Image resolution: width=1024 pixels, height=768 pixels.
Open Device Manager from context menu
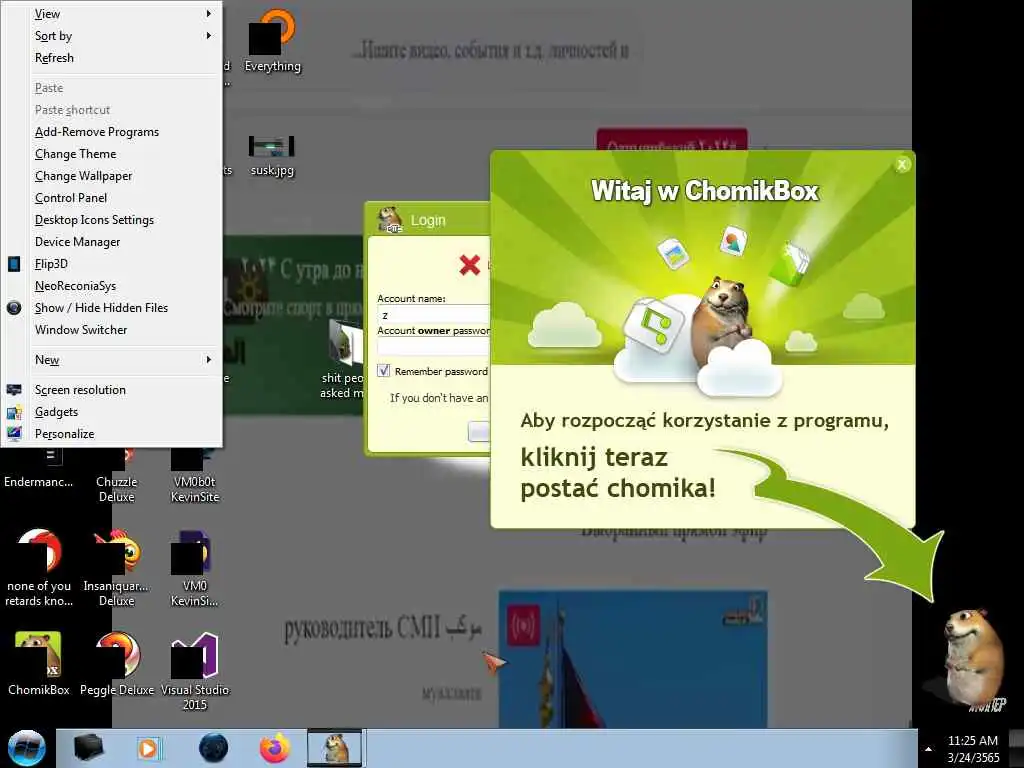pyautogui.click(x=112, y=242)
